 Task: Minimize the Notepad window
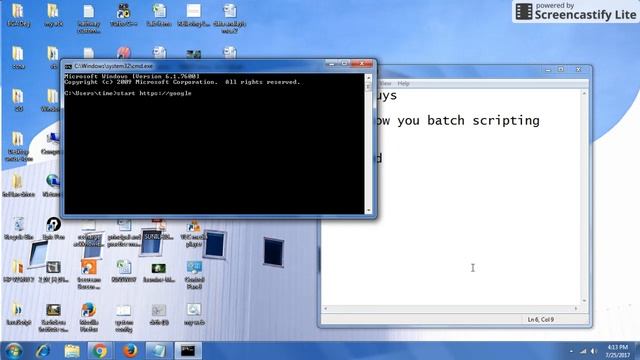pos(548,70)
